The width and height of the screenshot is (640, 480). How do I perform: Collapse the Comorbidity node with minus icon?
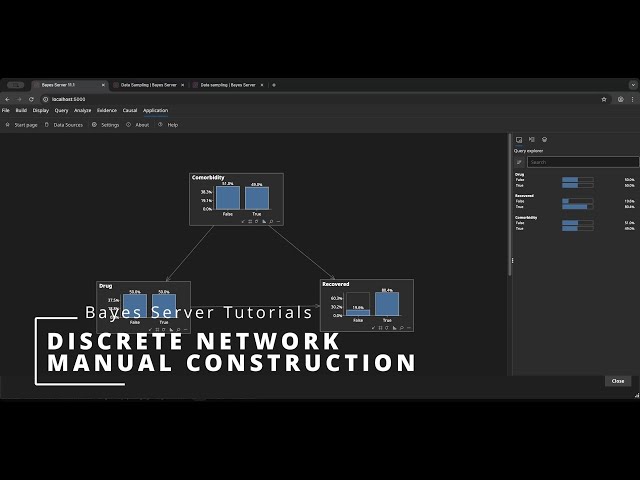coord(278,222)
